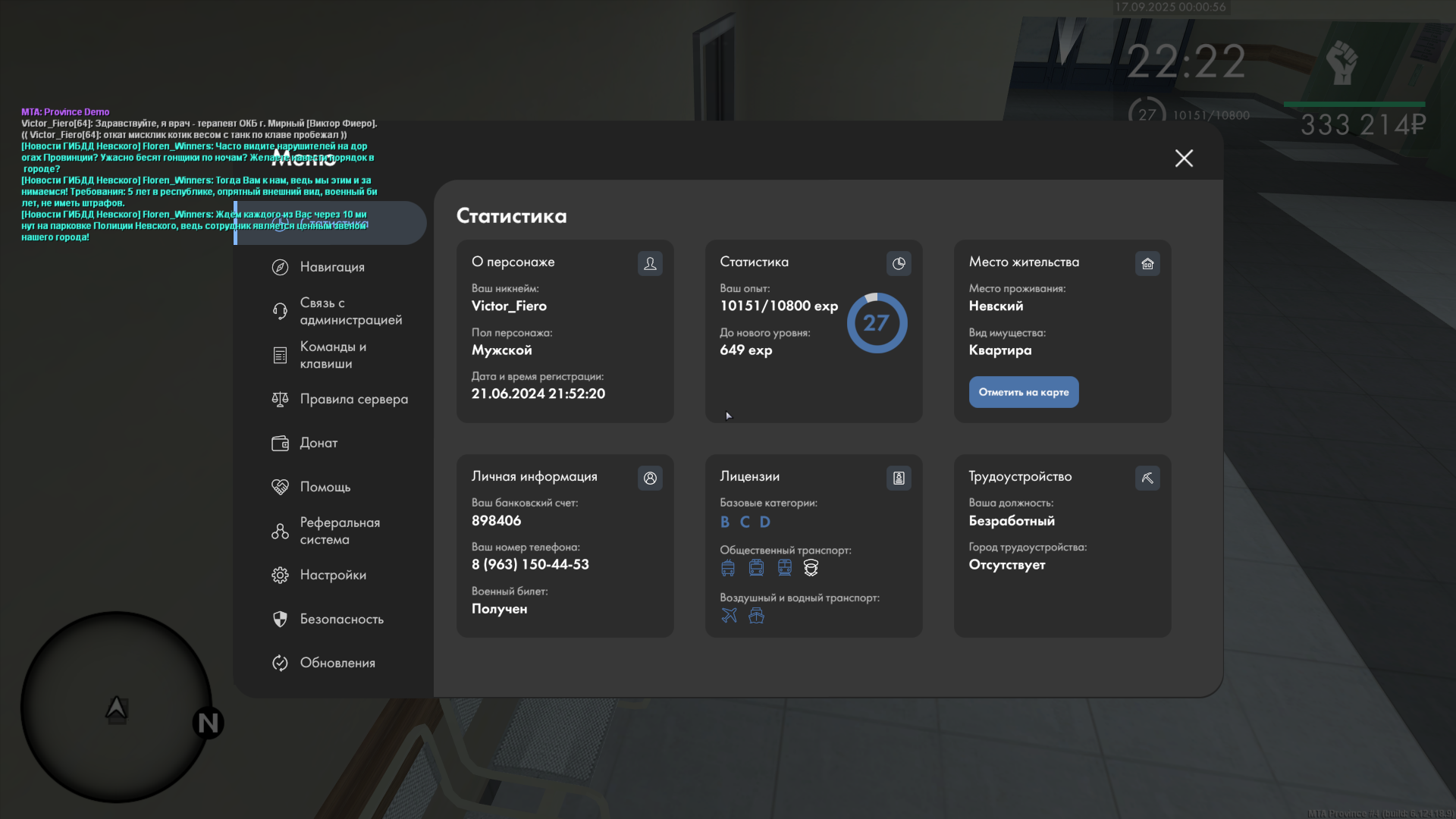Open Правила сервера section
1456x819 pixels.
pos(353,399)
